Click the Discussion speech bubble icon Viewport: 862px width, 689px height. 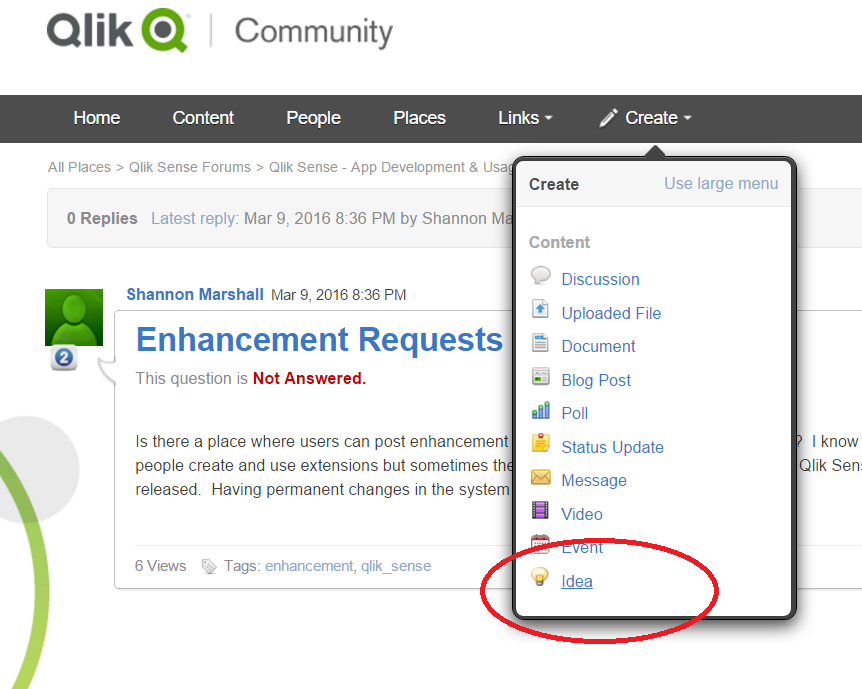[x=540, y=275]
